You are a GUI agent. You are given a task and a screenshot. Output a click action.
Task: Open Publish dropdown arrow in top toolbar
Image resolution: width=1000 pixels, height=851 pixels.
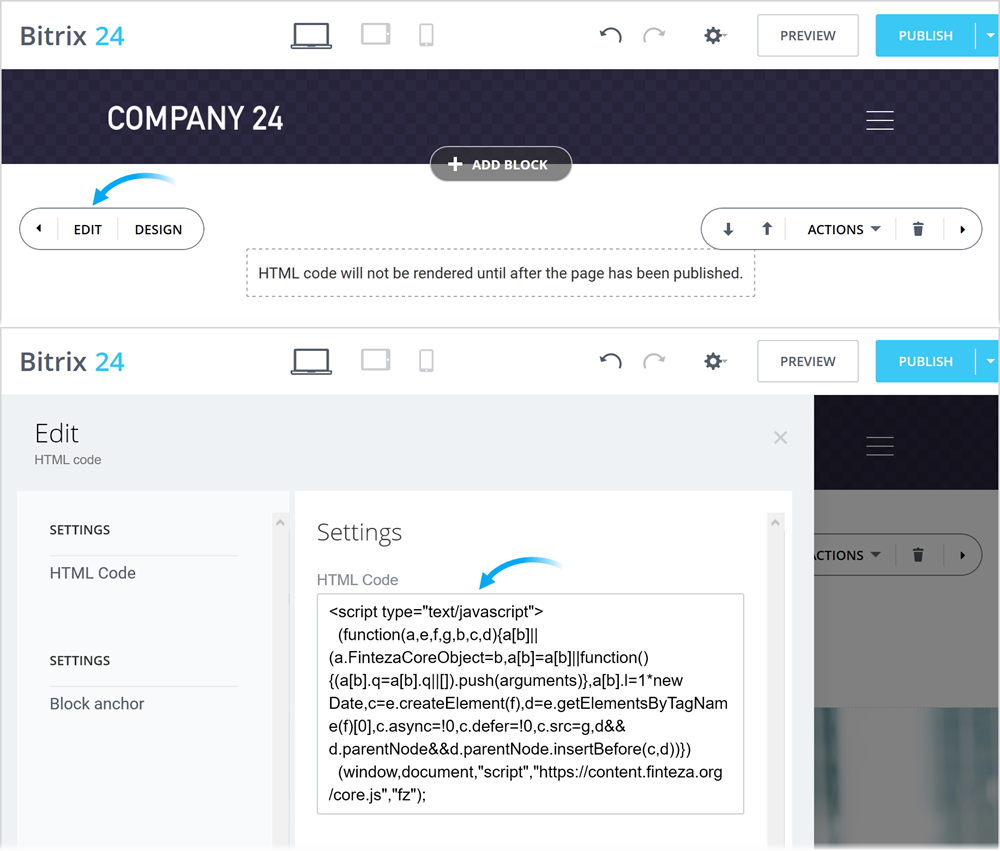989,35
